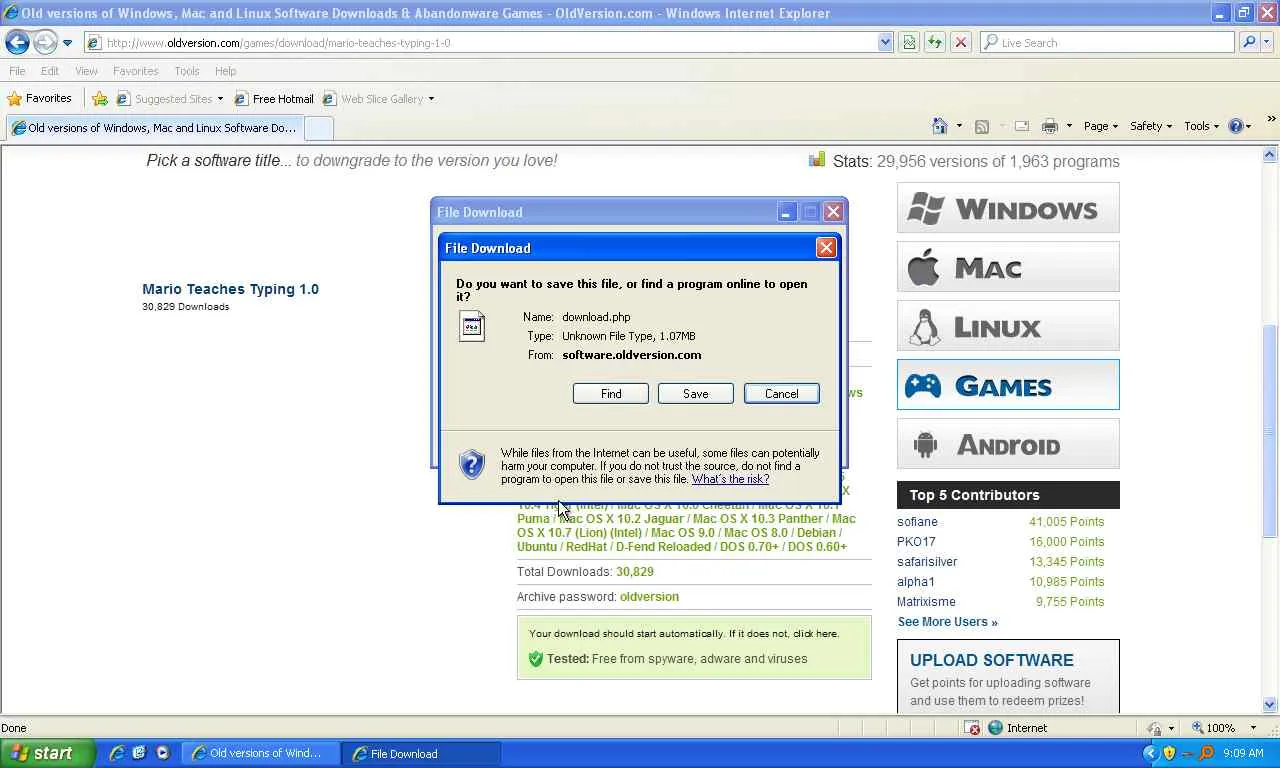Click the blue Help question mark icon
Image resolution: width=1280 pixels, height=768 pixels.
coord(1237,126)
